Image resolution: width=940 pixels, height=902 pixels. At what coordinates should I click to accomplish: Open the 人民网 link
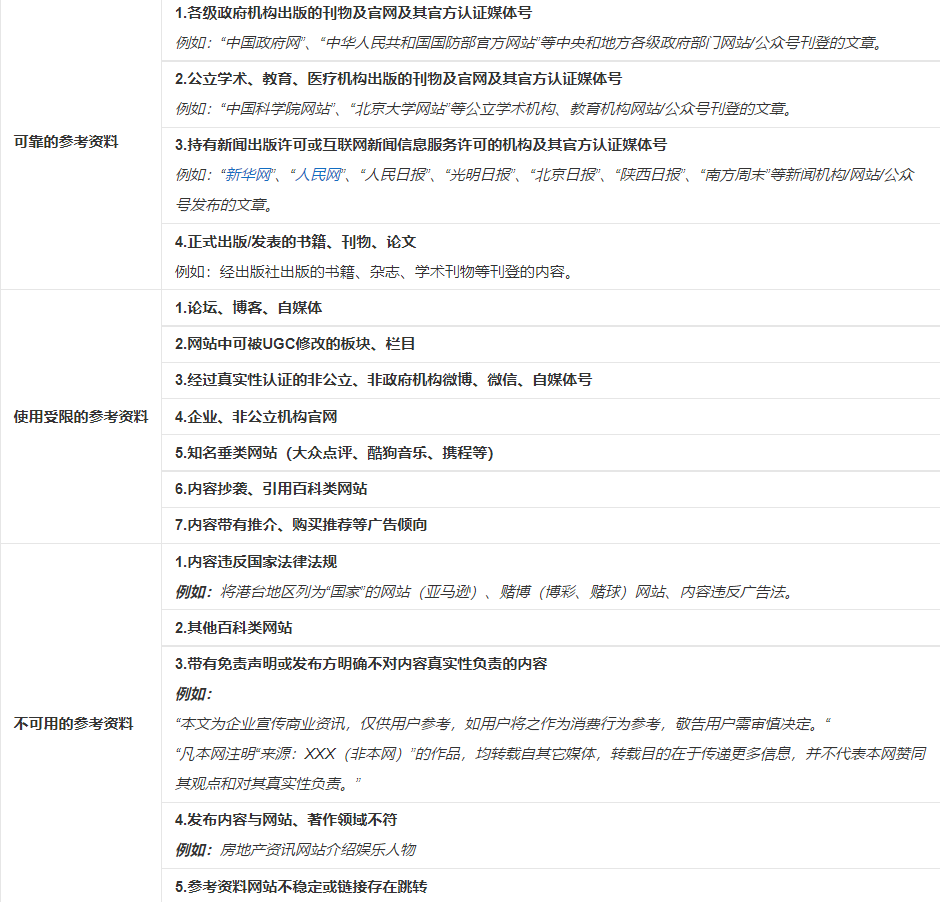point(318,174)
